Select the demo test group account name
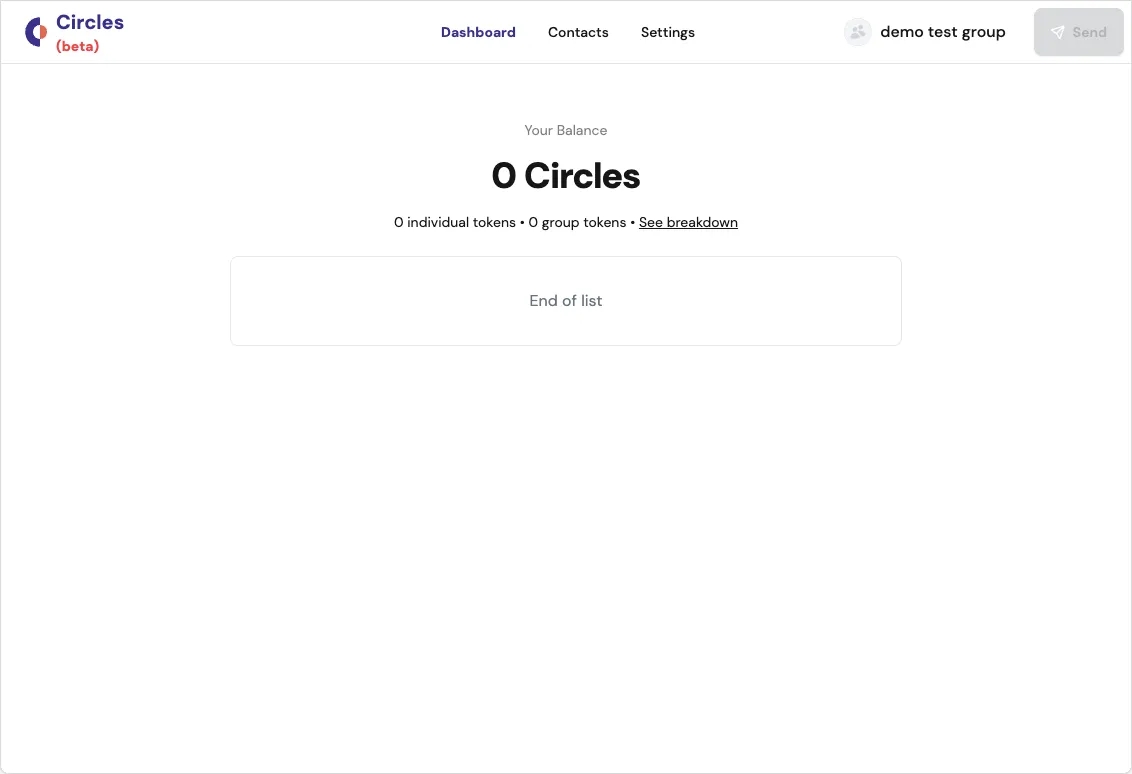Screen dimensions: 1132x774 coord(942,32)
